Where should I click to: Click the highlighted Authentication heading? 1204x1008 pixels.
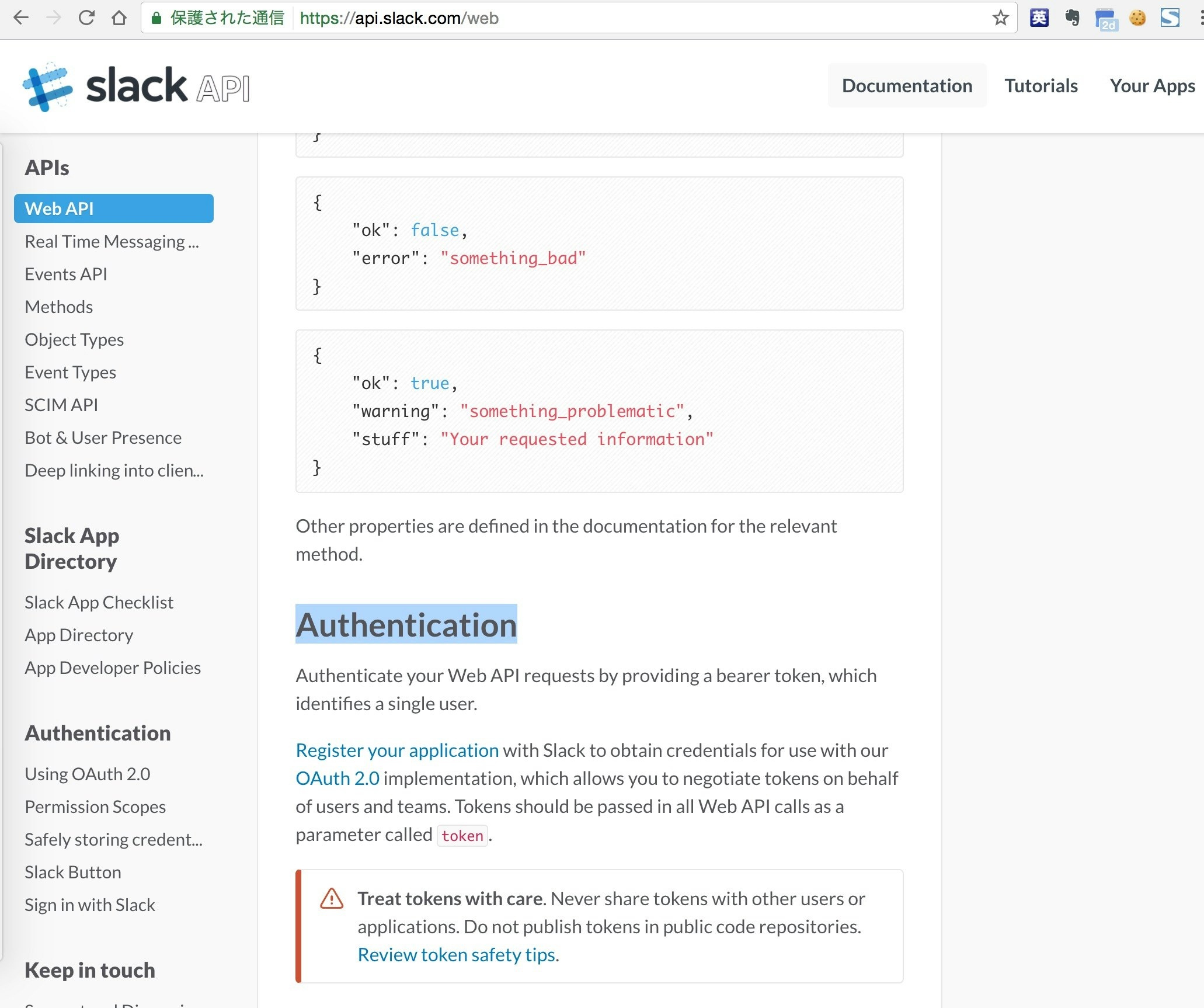(x=406, y=624)
